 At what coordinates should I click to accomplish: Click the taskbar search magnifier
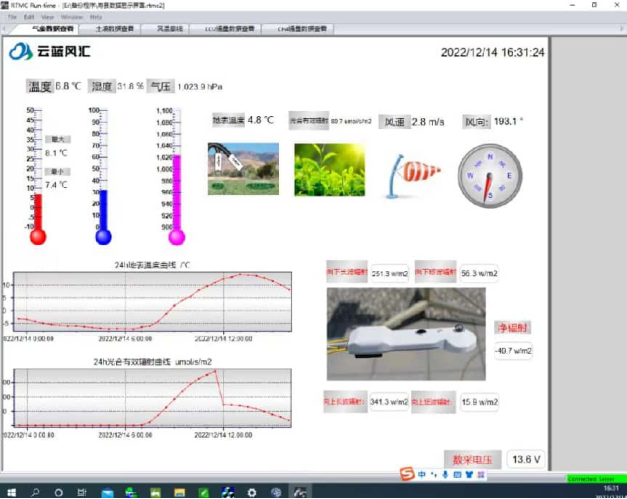[35, 492]
